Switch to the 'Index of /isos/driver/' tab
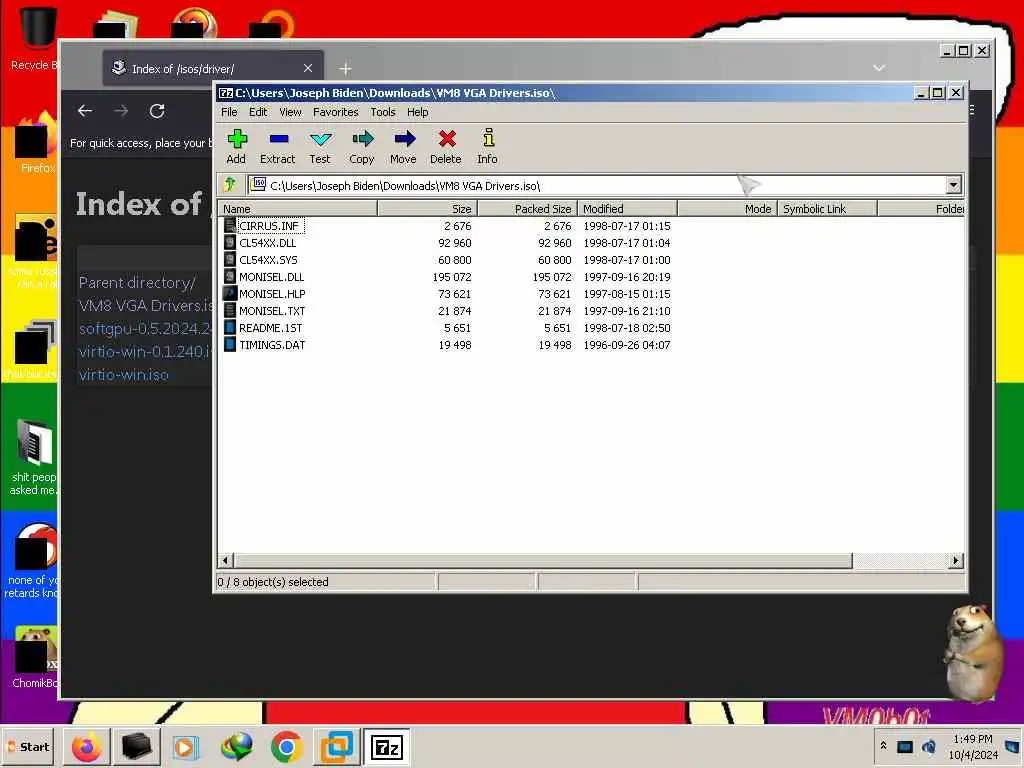This screenshot has width=1024, height=768. (212, 68)
